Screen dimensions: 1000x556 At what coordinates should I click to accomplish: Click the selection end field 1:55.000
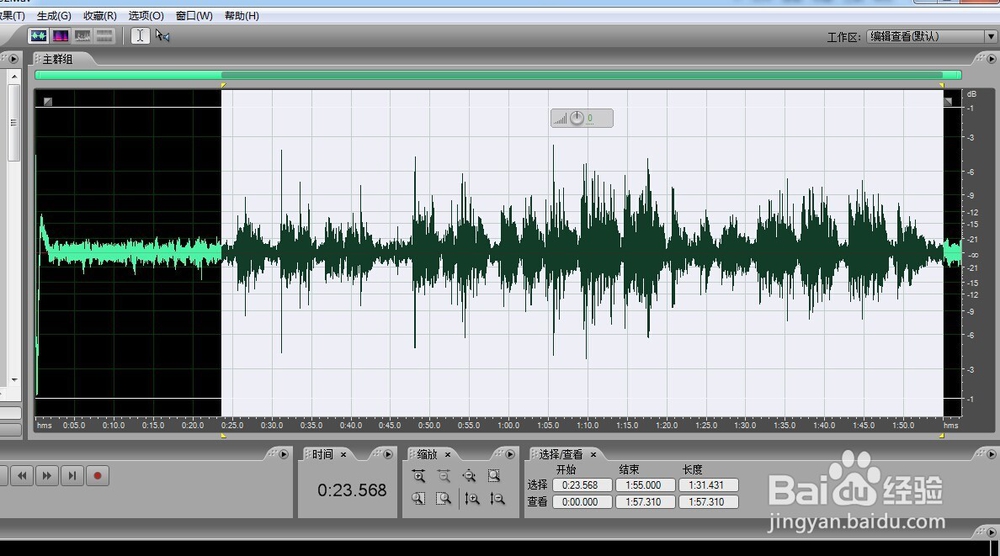coord(643,485)
